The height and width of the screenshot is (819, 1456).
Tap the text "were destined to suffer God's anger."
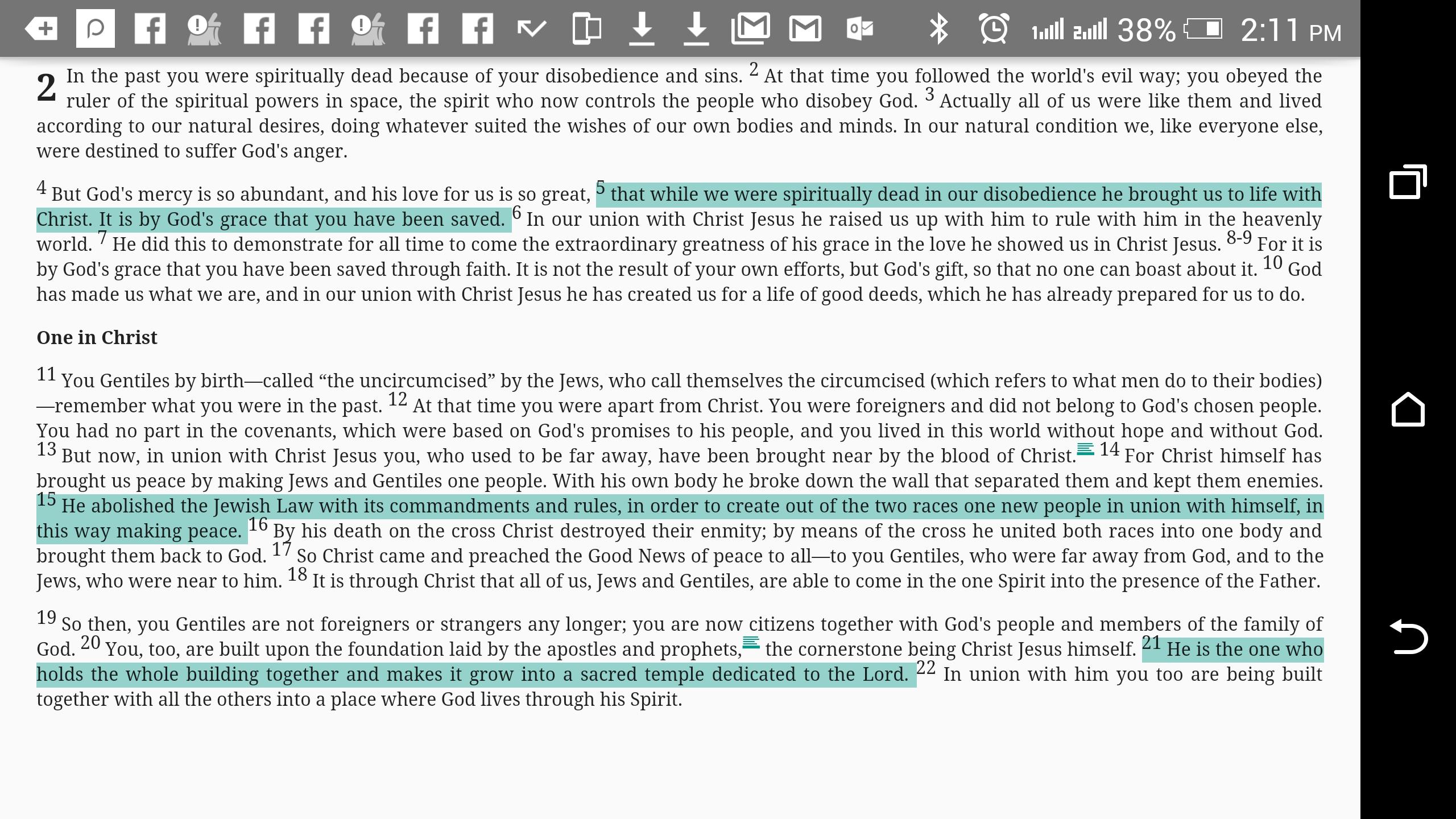coord(192,151)
